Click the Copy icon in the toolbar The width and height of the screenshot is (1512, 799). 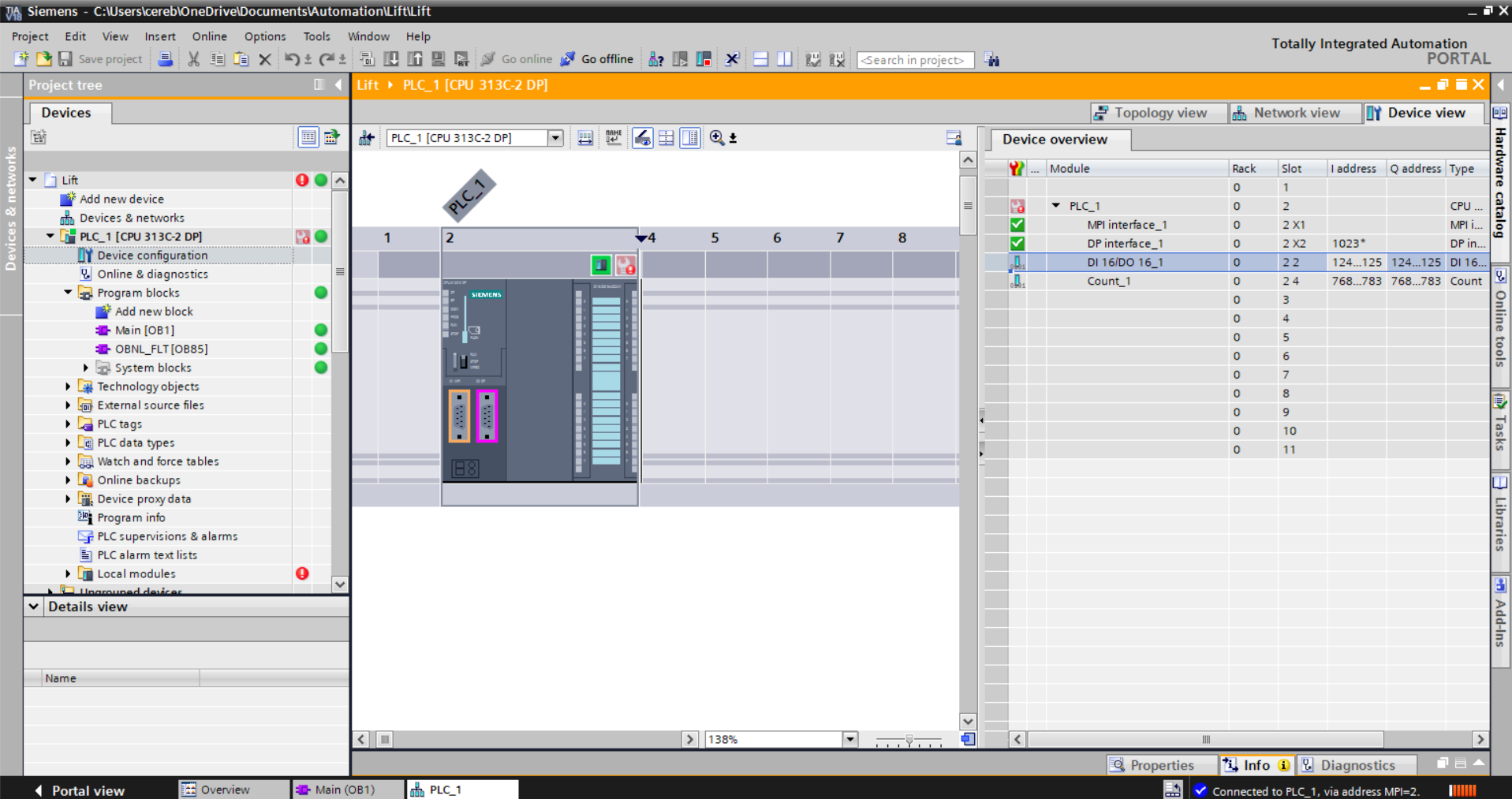217,59
